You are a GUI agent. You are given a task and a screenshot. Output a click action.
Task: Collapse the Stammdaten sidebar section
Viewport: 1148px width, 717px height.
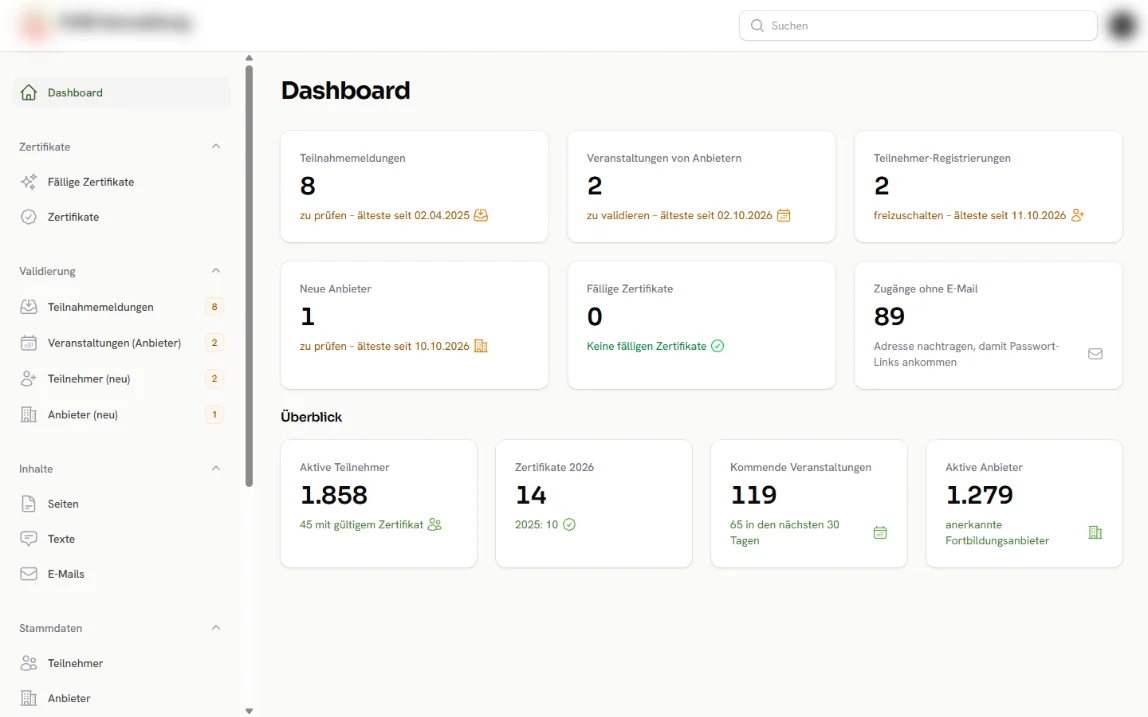[216, 628]
